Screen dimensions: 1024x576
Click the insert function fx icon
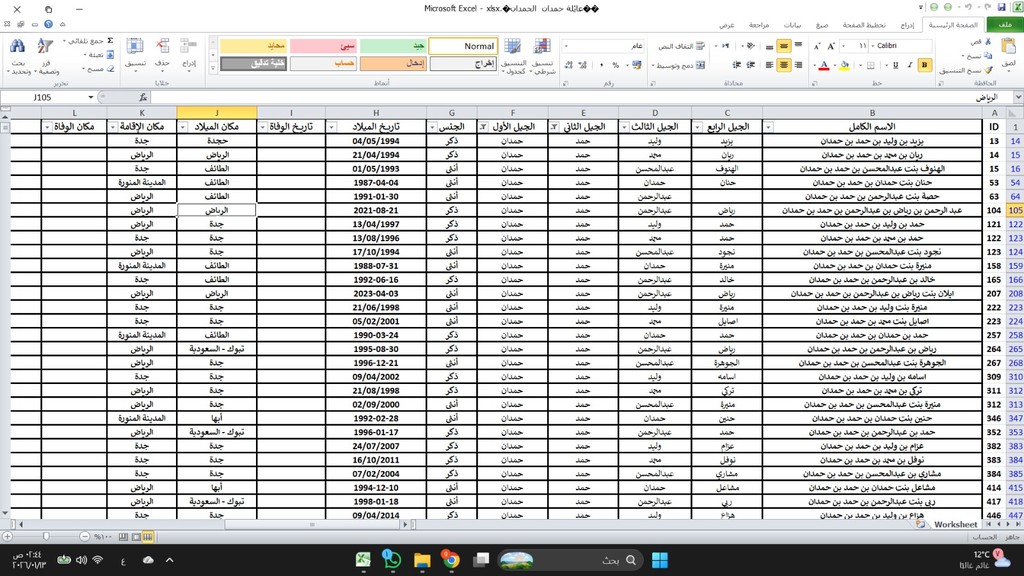pos(143,97)
